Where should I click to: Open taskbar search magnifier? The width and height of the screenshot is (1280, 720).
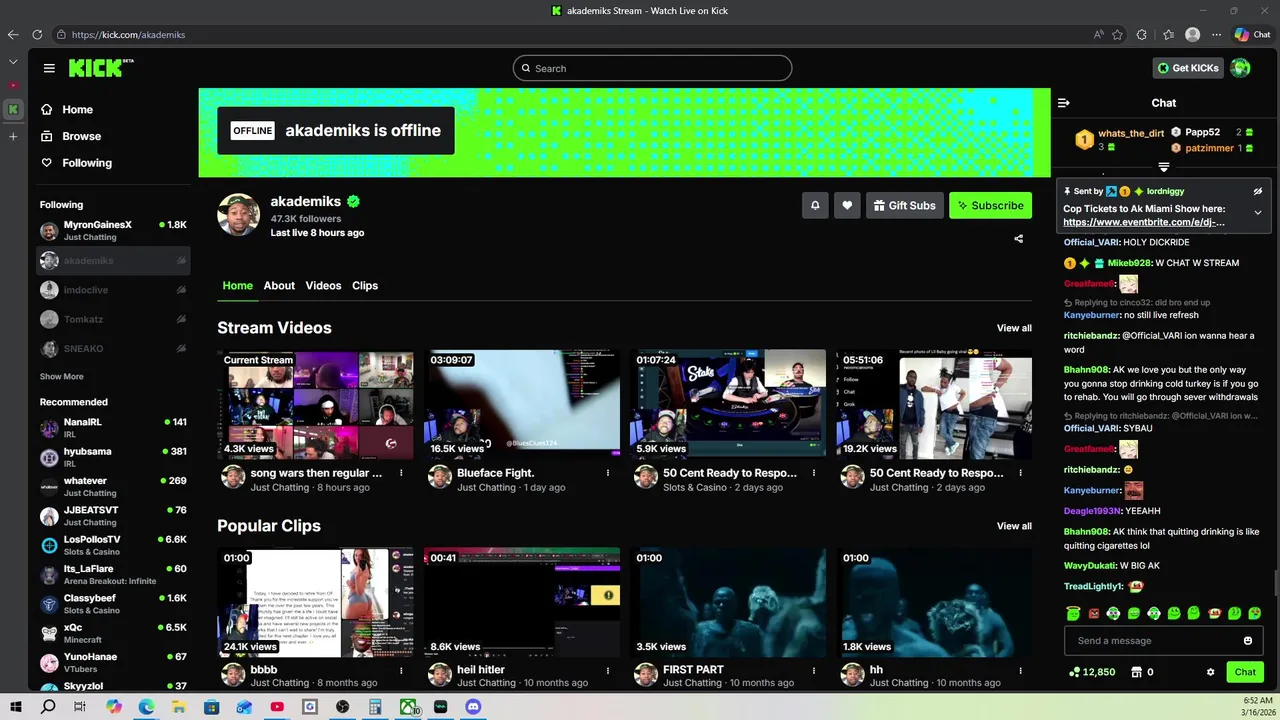(48, 707)
